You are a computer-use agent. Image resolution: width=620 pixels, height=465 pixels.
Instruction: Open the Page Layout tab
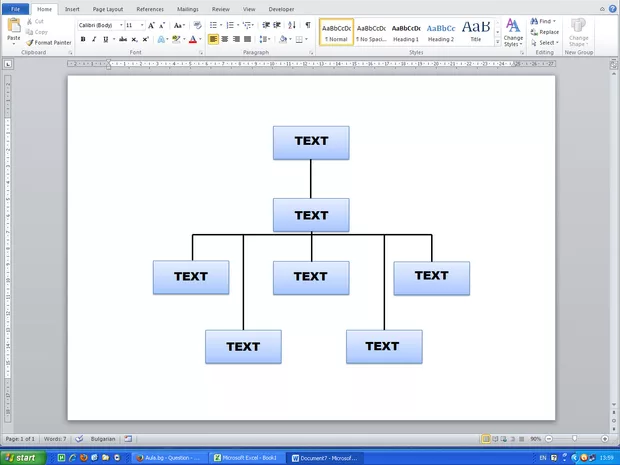coord(108,9)
